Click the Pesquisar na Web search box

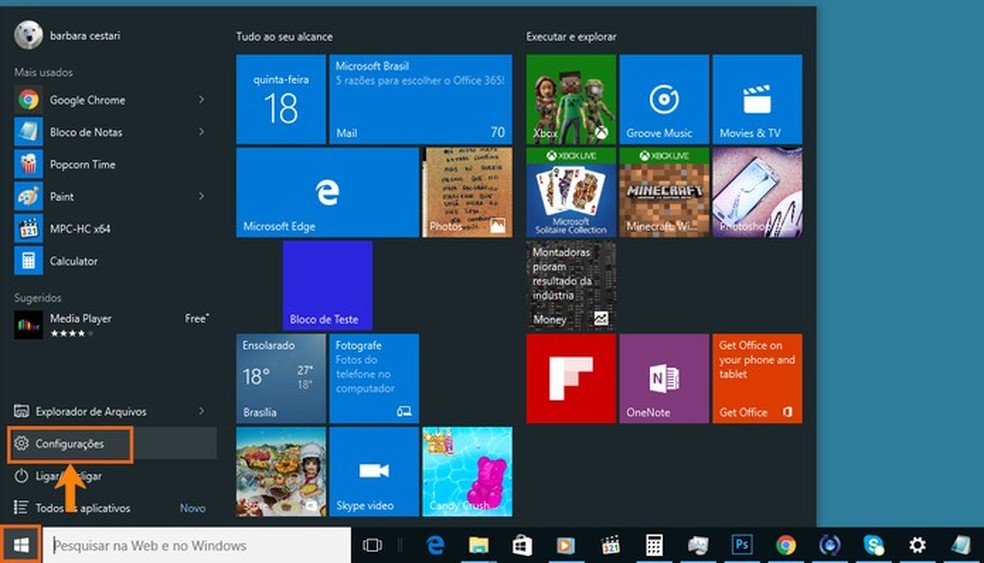[198, 545]
